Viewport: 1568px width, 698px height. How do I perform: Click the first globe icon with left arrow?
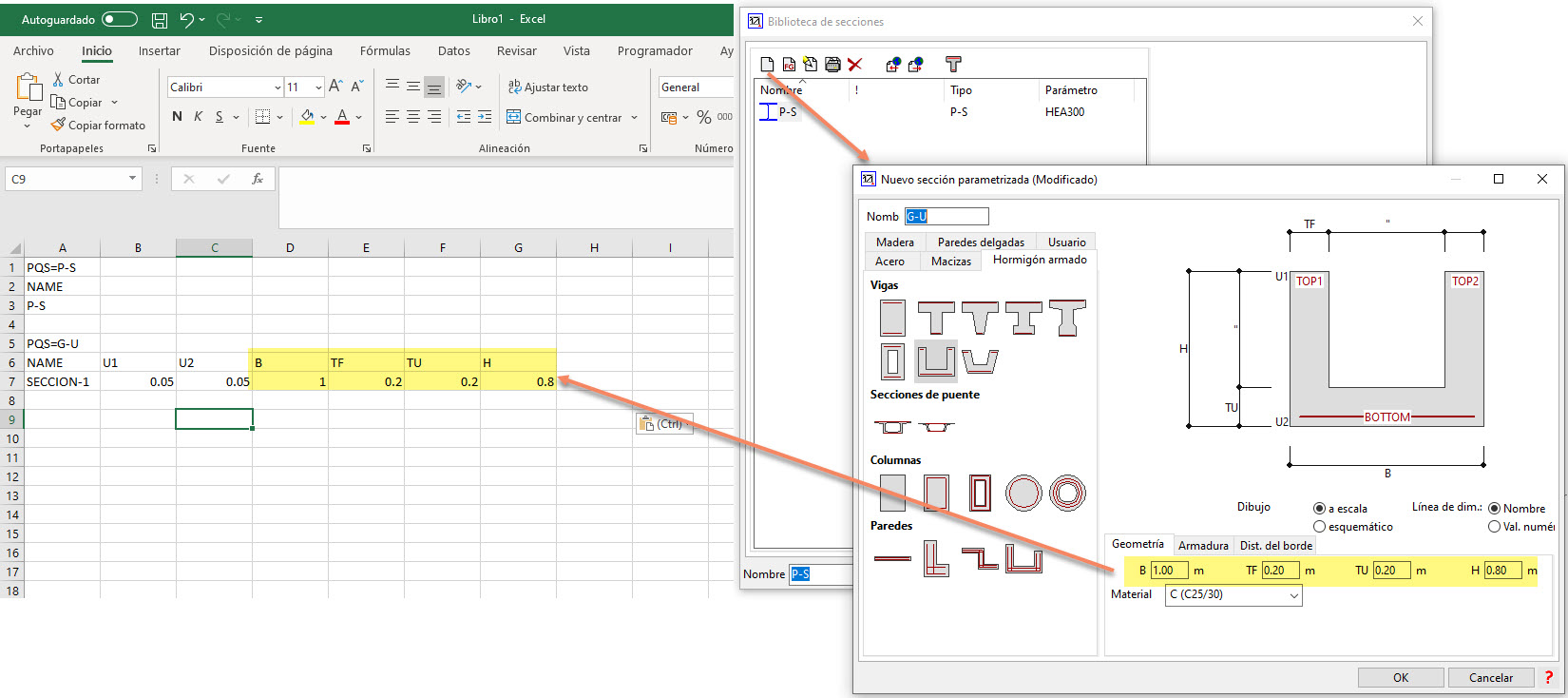[892, 65]
